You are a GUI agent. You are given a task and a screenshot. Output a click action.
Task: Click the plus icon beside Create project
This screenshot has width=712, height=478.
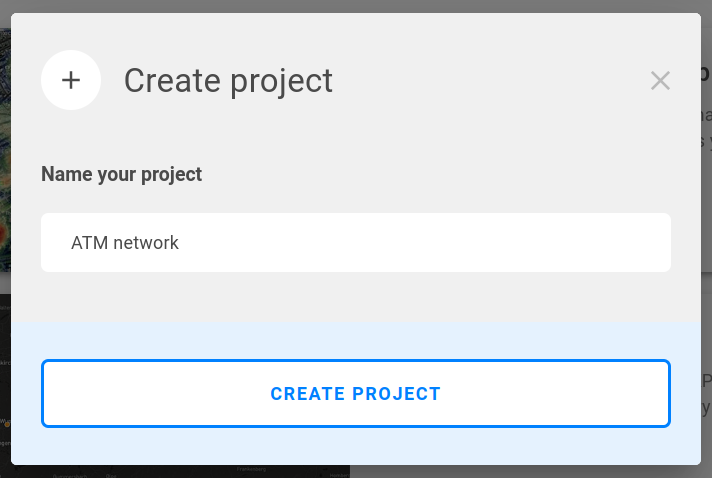coord(71,80)
